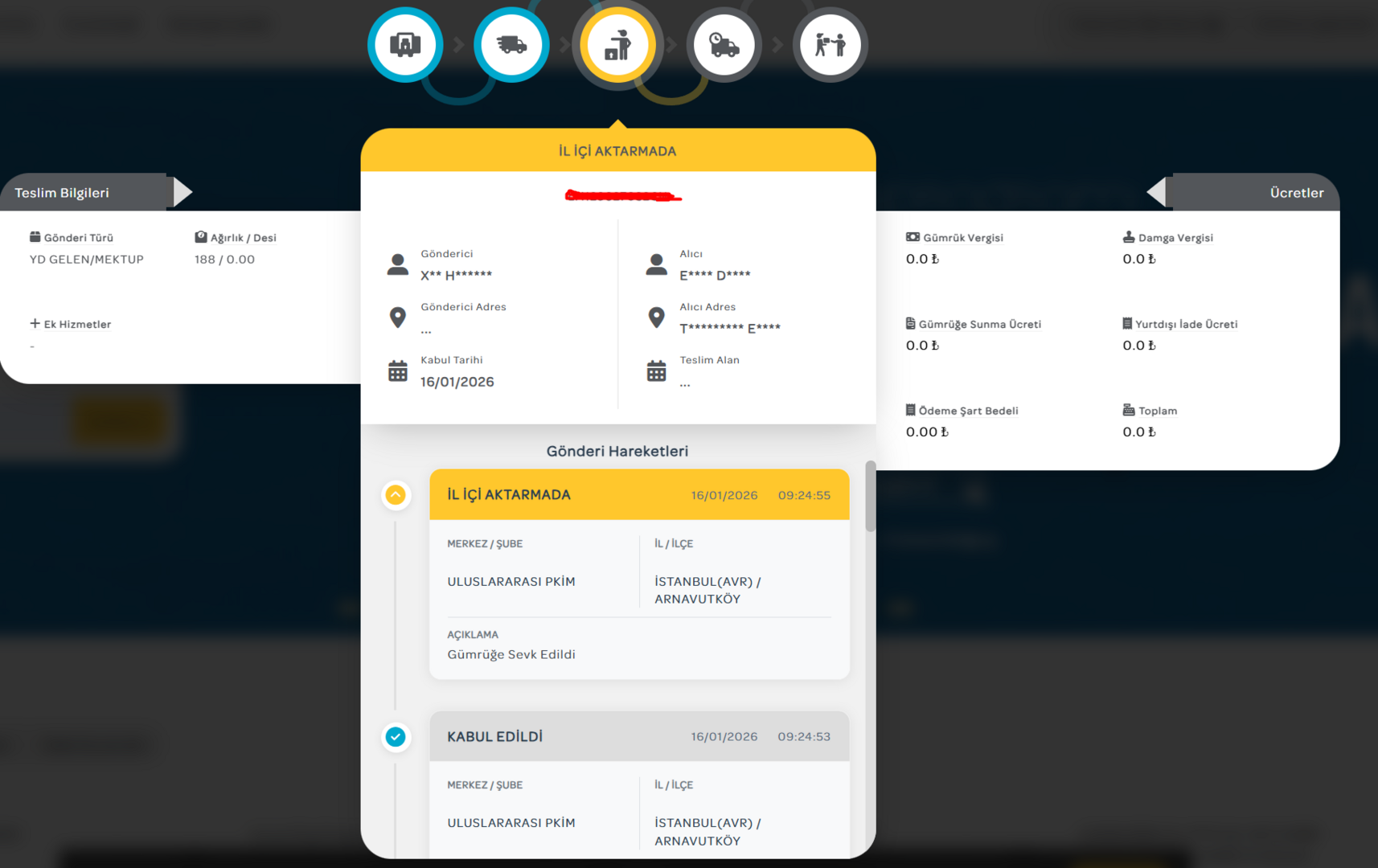Viewport: 1378px width, 868px height.
Task: Click the Gümrüğe Sevk Edildi description
Action: coord(511,654)
